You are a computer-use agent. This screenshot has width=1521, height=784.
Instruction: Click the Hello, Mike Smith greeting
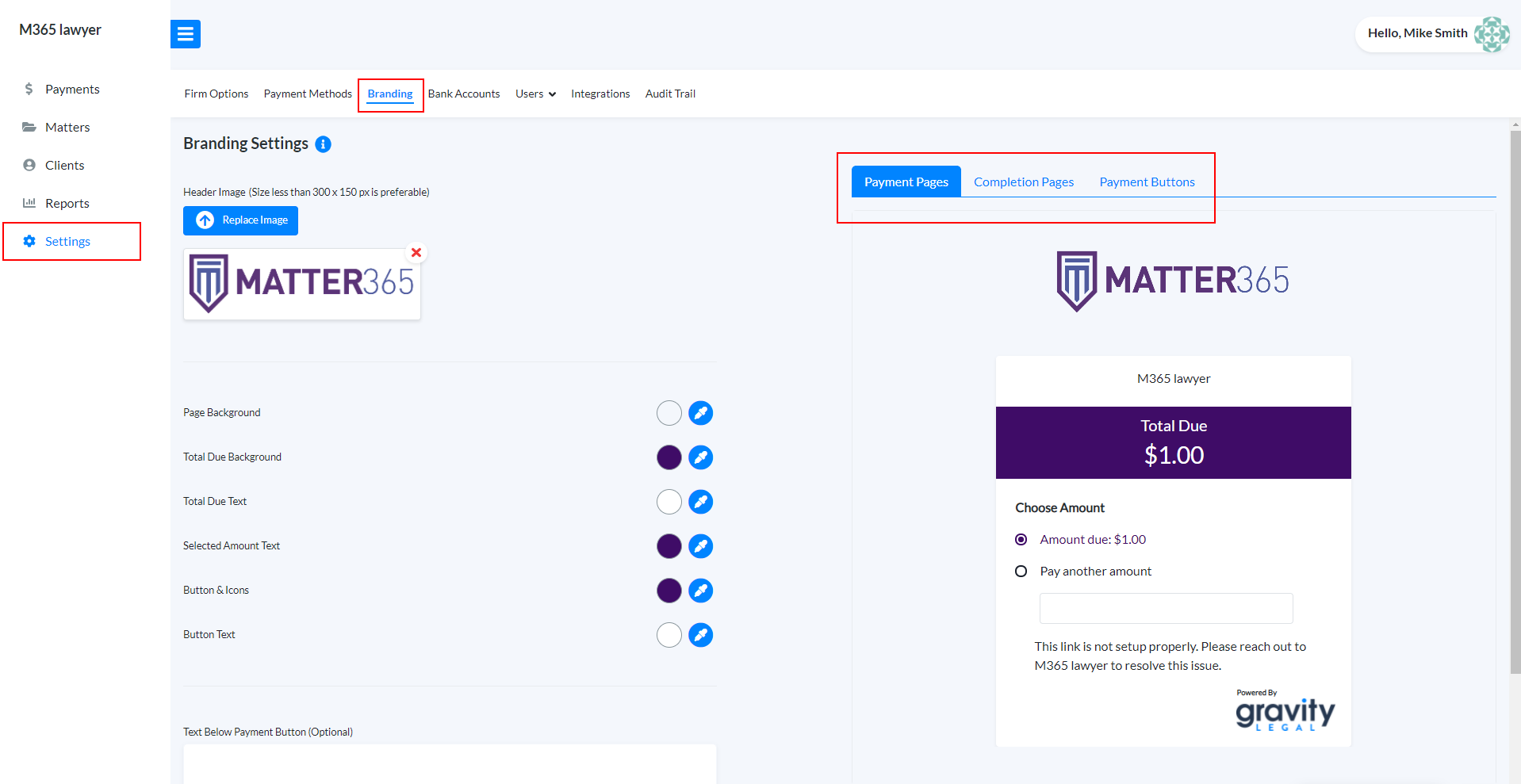pyautogui.click(x=1417, y=33)
